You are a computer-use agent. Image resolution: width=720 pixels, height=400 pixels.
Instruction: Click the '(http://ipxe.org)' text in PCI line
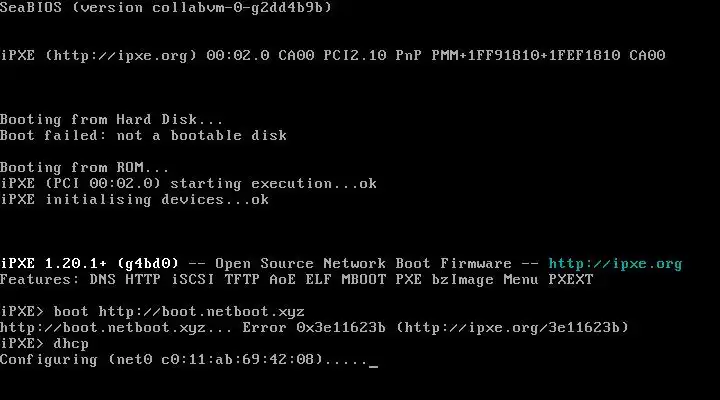tap(121, 56)
